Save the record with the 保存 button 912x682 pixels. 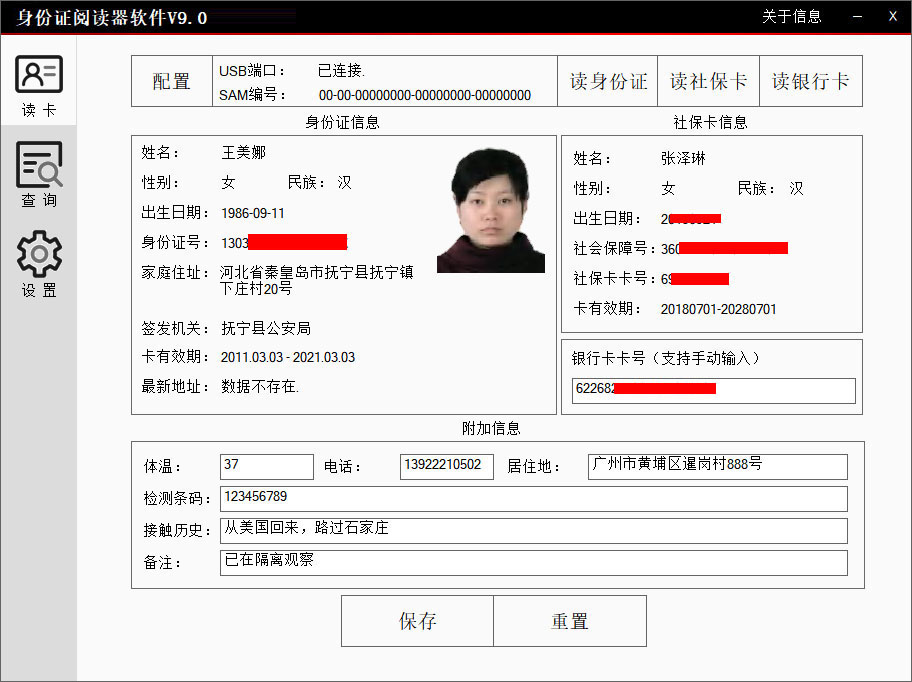click(x=417, y=620)
